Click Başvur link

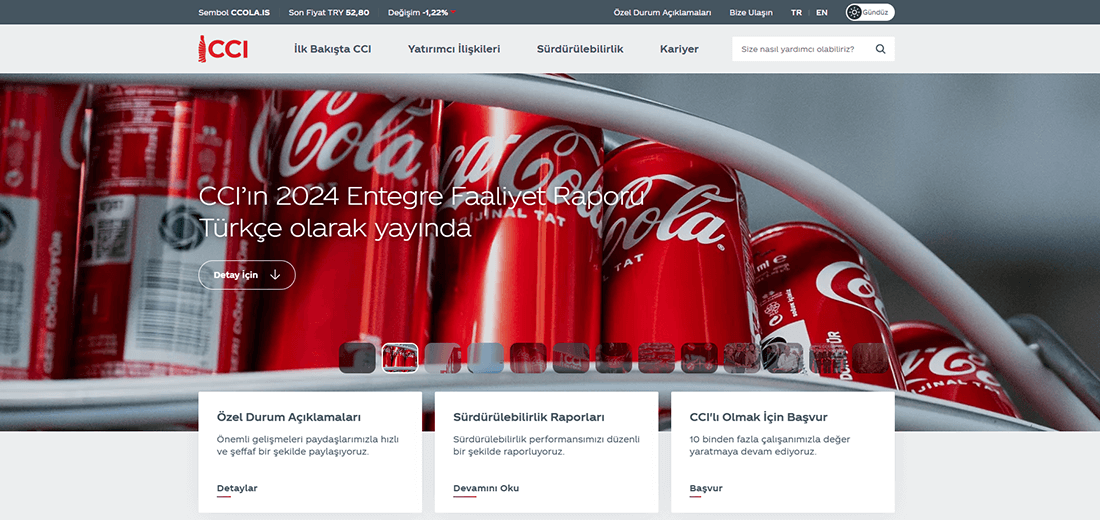click(x=706, y=488)
